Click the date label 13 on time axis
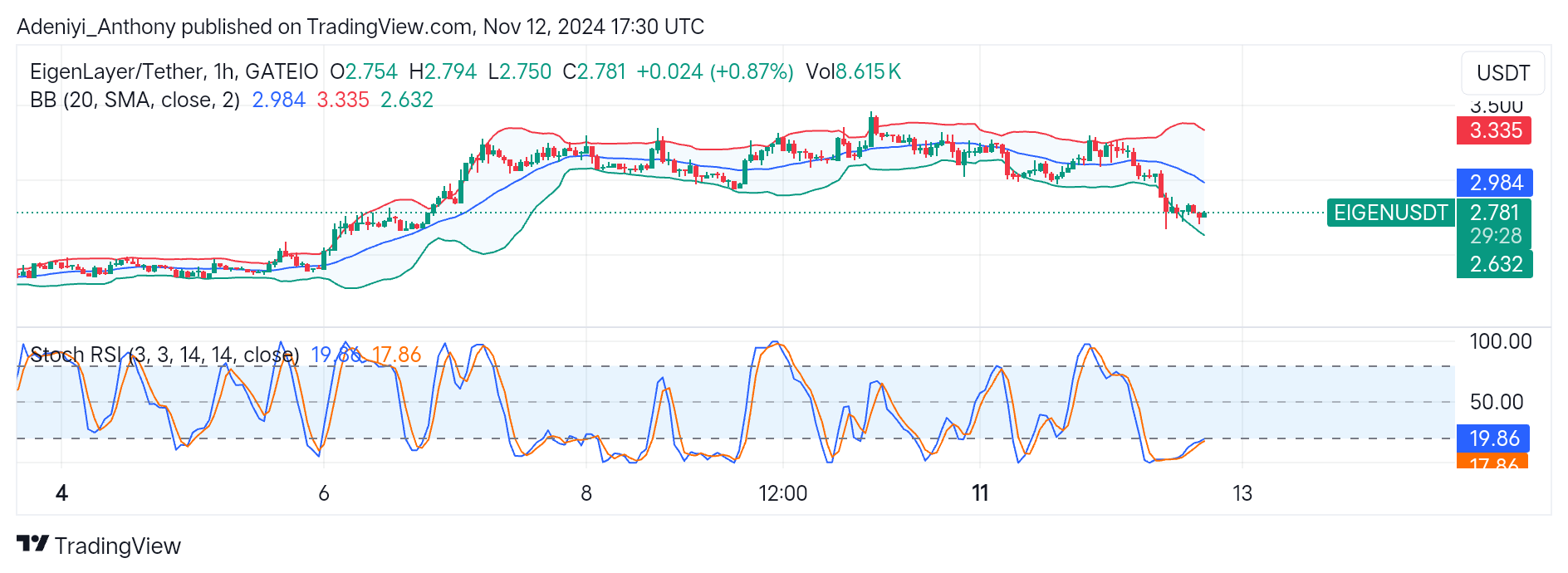Image resolution: width=1568 pixels, height=573 pixels. pos(1242,493)
